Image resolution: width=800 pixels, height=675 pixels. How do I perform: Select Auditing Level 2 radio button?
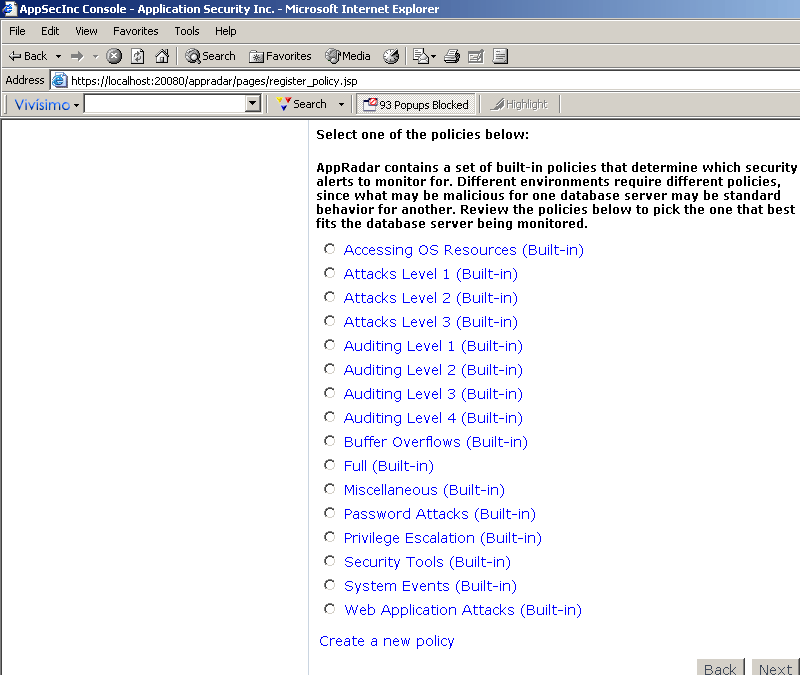(x=330, y=369)
